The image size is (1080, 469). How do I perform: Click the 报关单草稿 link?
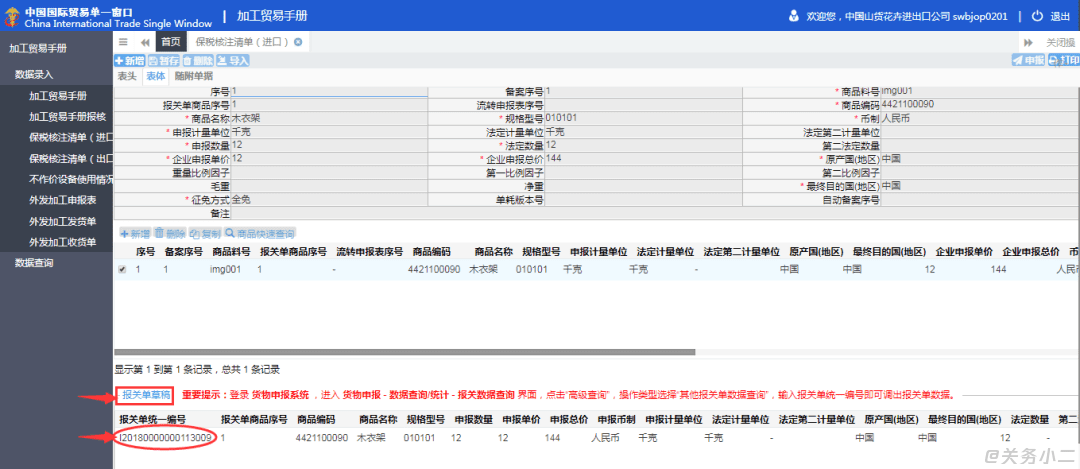click(145, 395)
